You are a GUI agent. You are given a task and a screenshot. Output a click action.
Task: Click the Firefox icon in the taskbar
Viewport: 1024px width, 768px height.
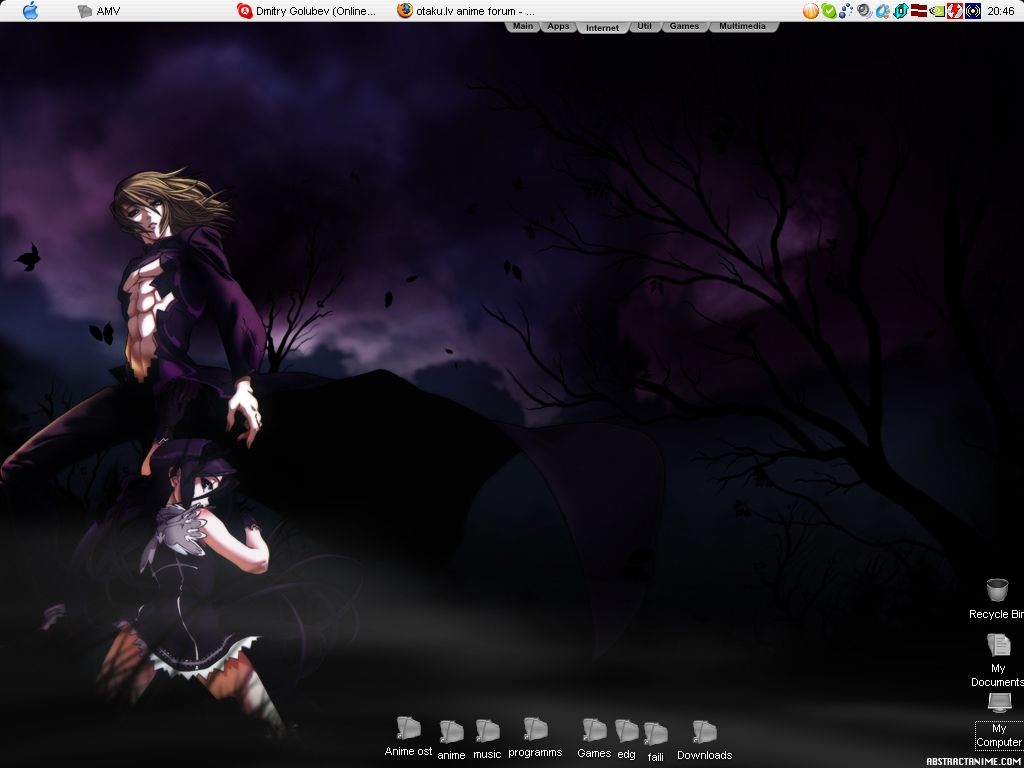(405, 10)
